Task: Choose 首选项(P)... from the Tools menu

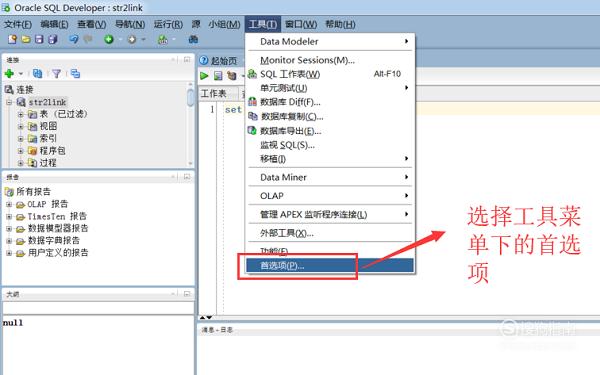Action: pyautogui.click(x=330, y=266)
